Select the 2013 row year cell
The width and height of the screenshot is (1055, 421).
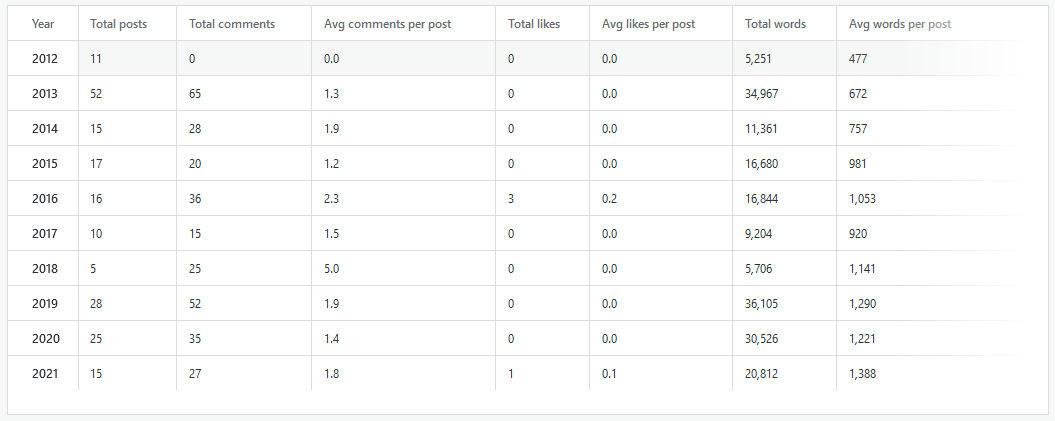click(x=44, y=94)
